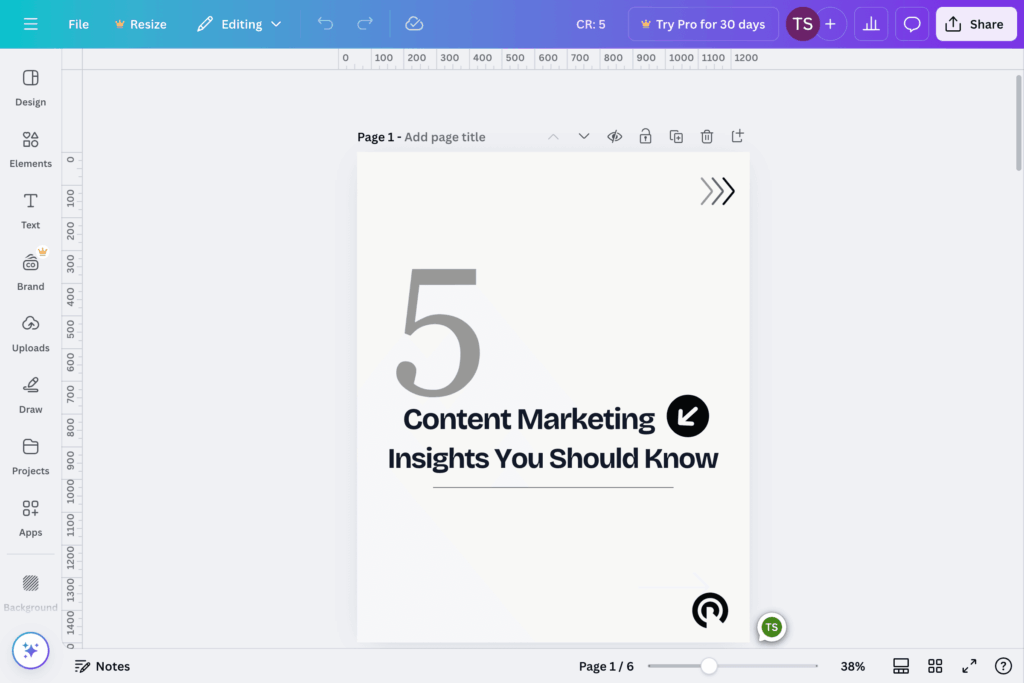Open the Brand kit panel
This screenshot has width=1024, height=683.
(30, 271)
